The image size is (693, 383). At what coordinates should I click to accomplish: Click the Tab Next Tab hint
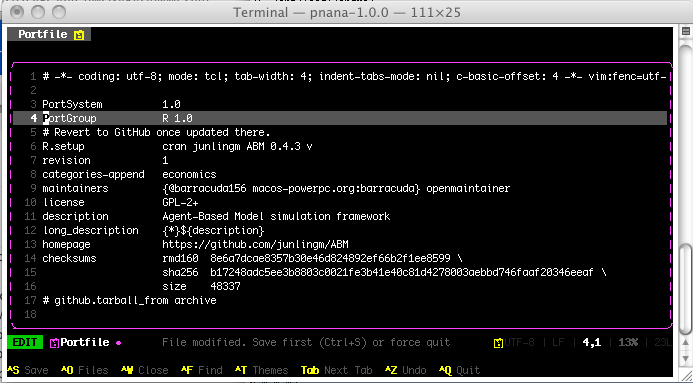(x=336, y=370)
